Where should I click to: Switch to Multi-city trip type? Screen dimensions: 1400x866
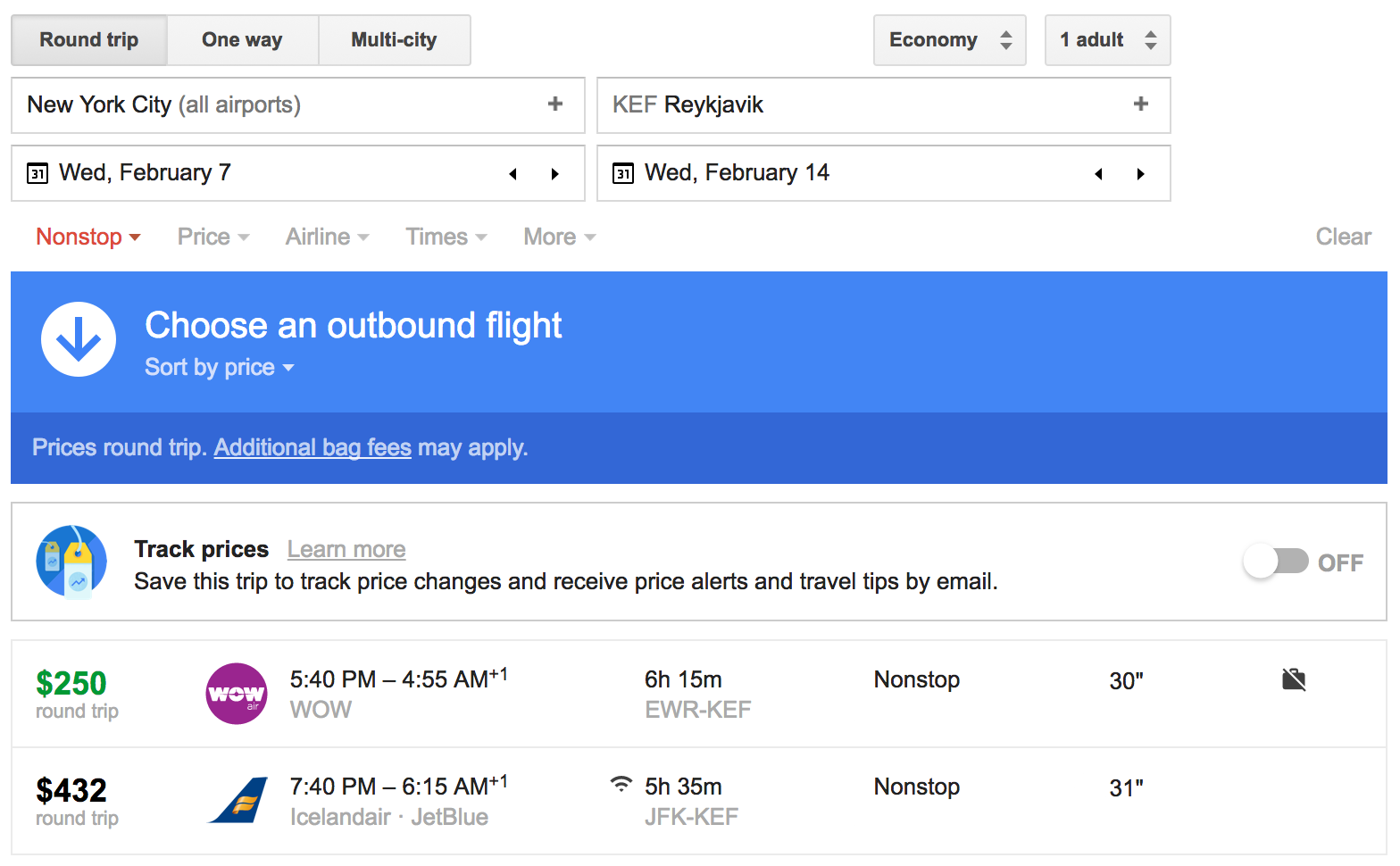point(394,40)
